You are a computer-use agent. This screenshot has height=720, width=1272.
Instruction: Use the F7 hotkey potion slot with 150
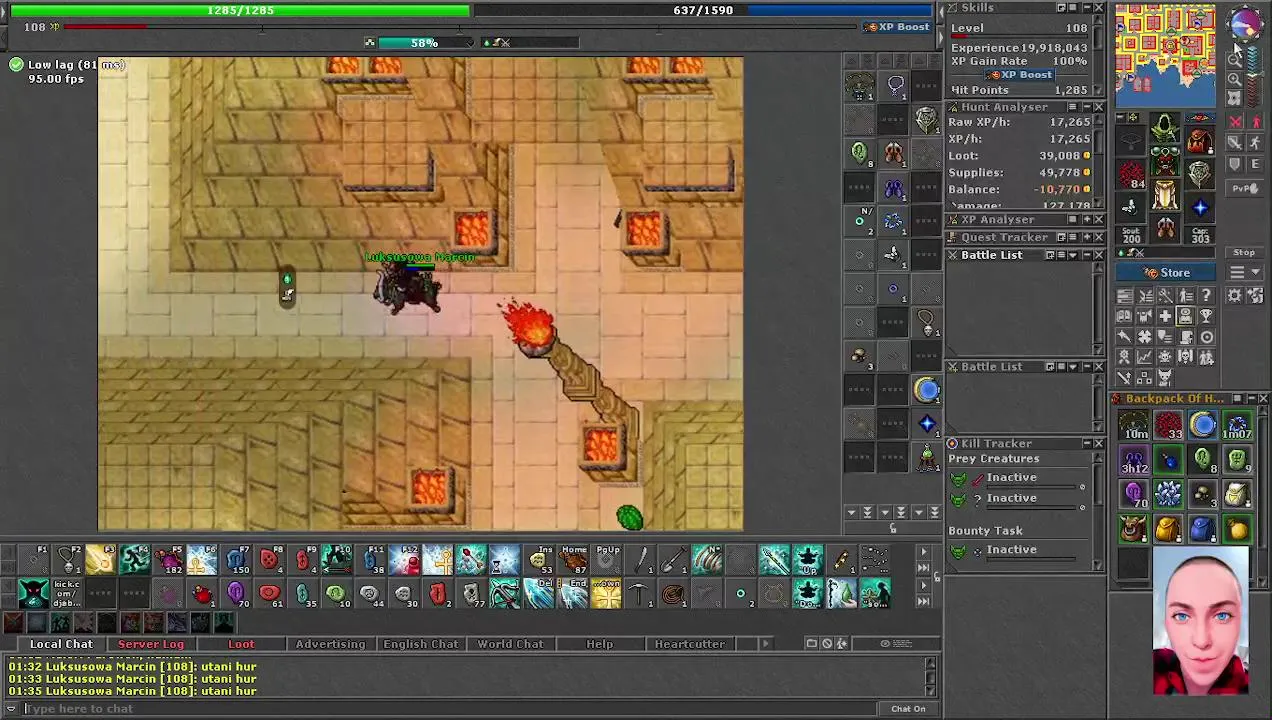pyautogui.click(x=235, y=559)
